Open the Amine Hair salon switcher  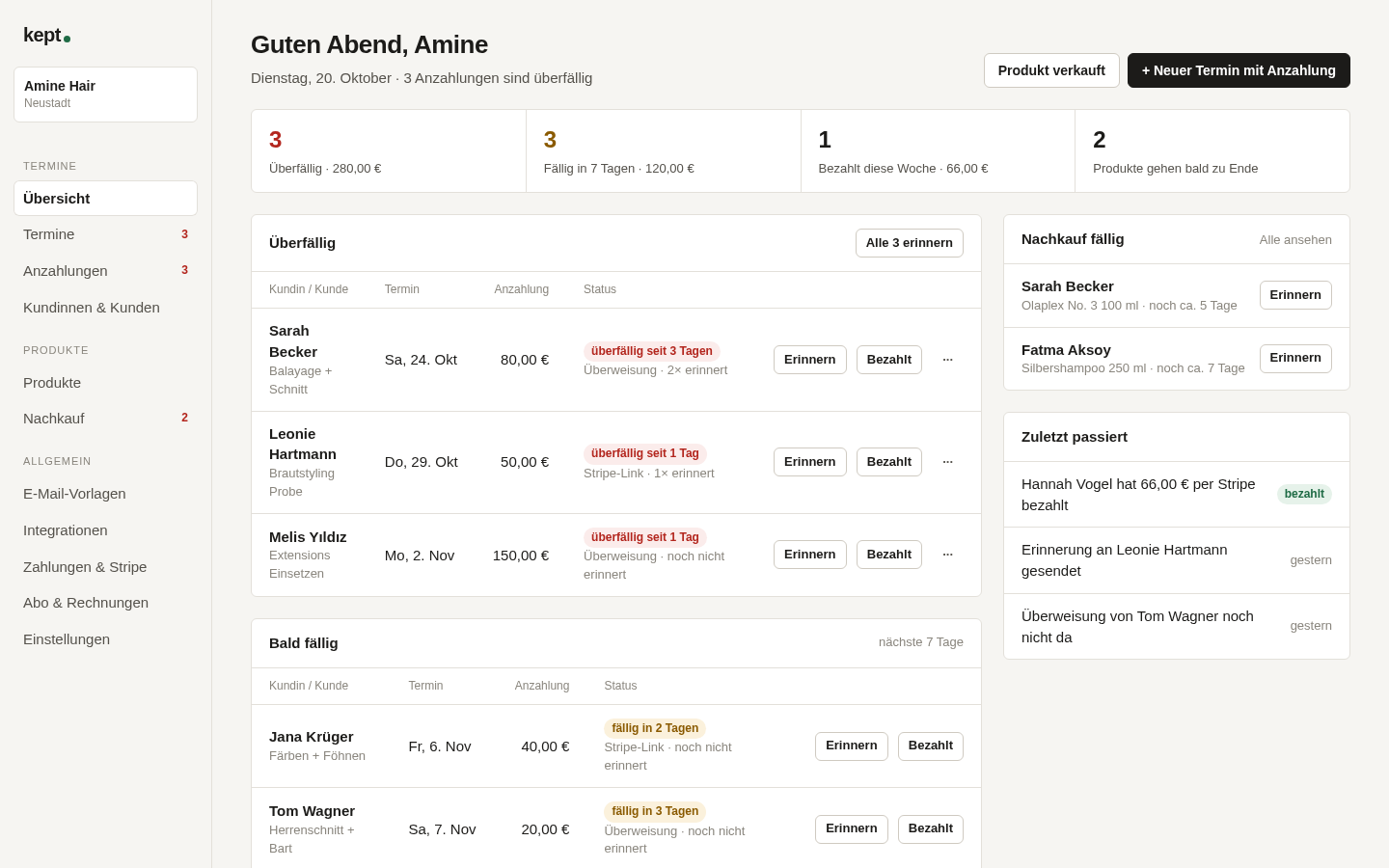pyautogui.click(x=105, y=95)
